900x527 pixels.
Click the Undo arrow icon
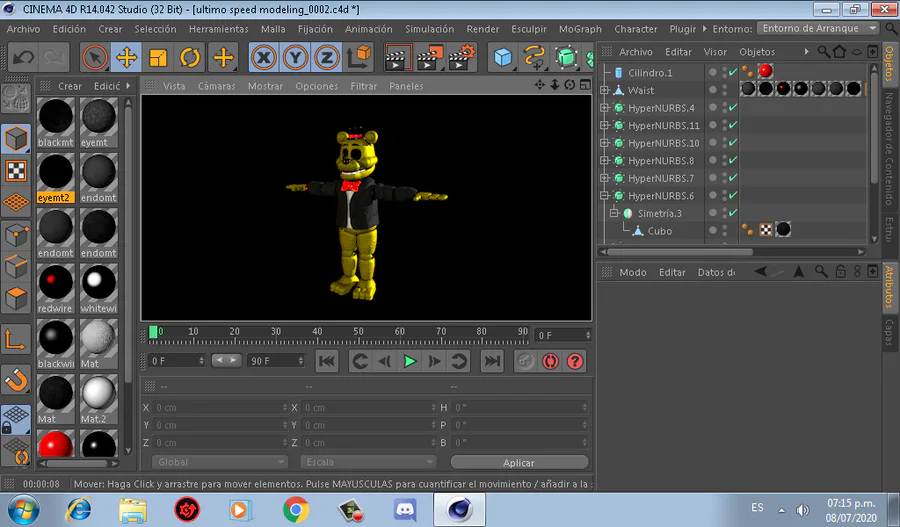tap(23, 57)
